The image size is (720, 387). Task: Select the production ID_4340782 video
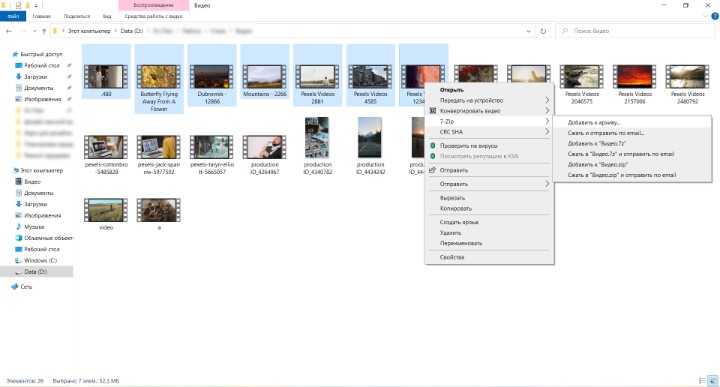(x=317, y=146)
